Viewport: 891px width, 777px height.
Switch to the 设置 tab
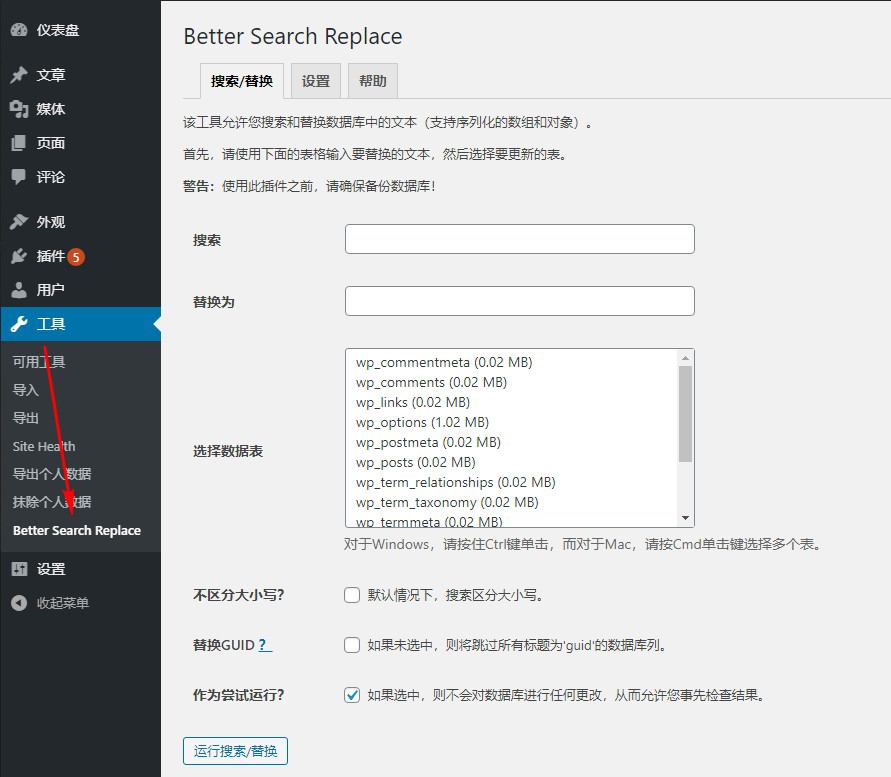315,81
